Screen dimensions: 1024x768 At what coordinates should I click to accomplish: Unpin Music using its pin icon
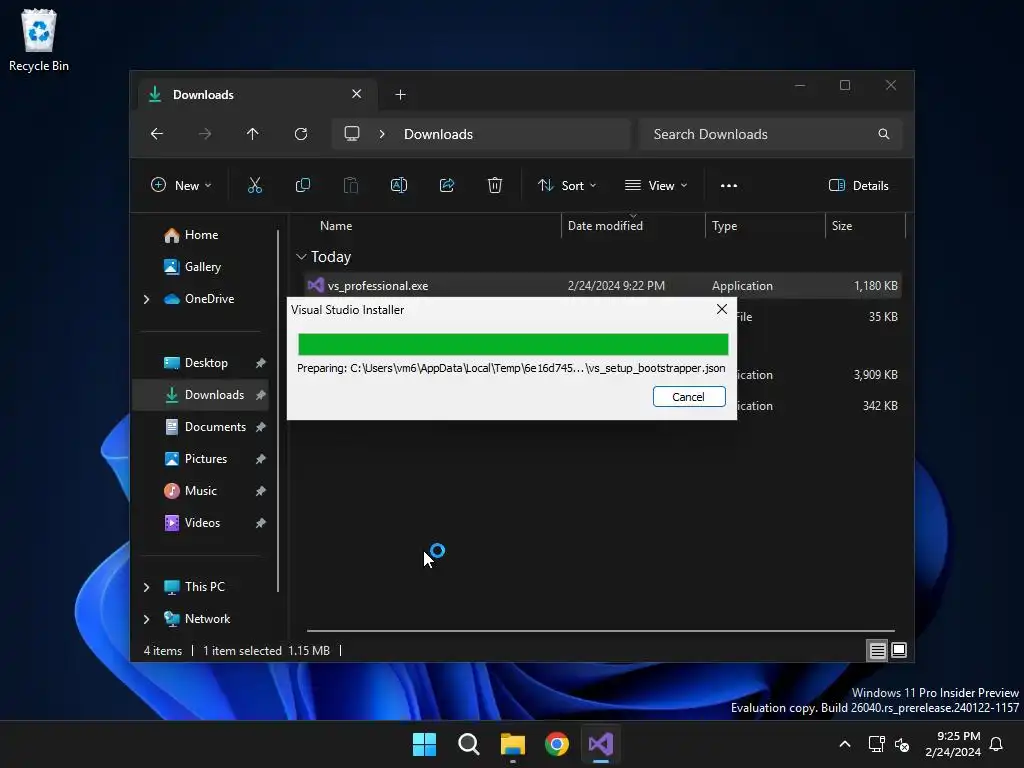point(261,491)
